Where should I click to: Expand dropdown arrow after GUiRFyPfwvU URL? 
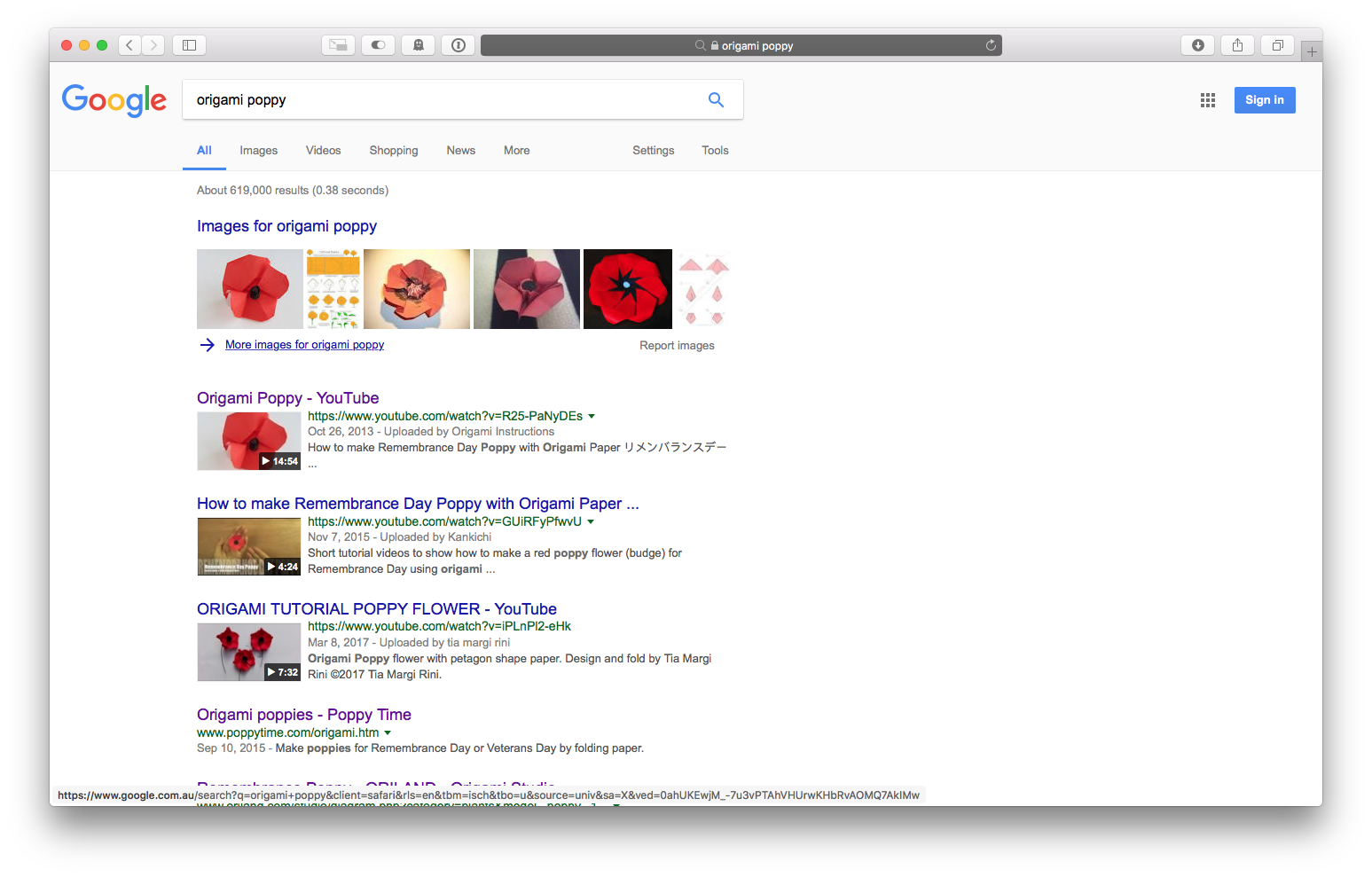pos(591,522)
